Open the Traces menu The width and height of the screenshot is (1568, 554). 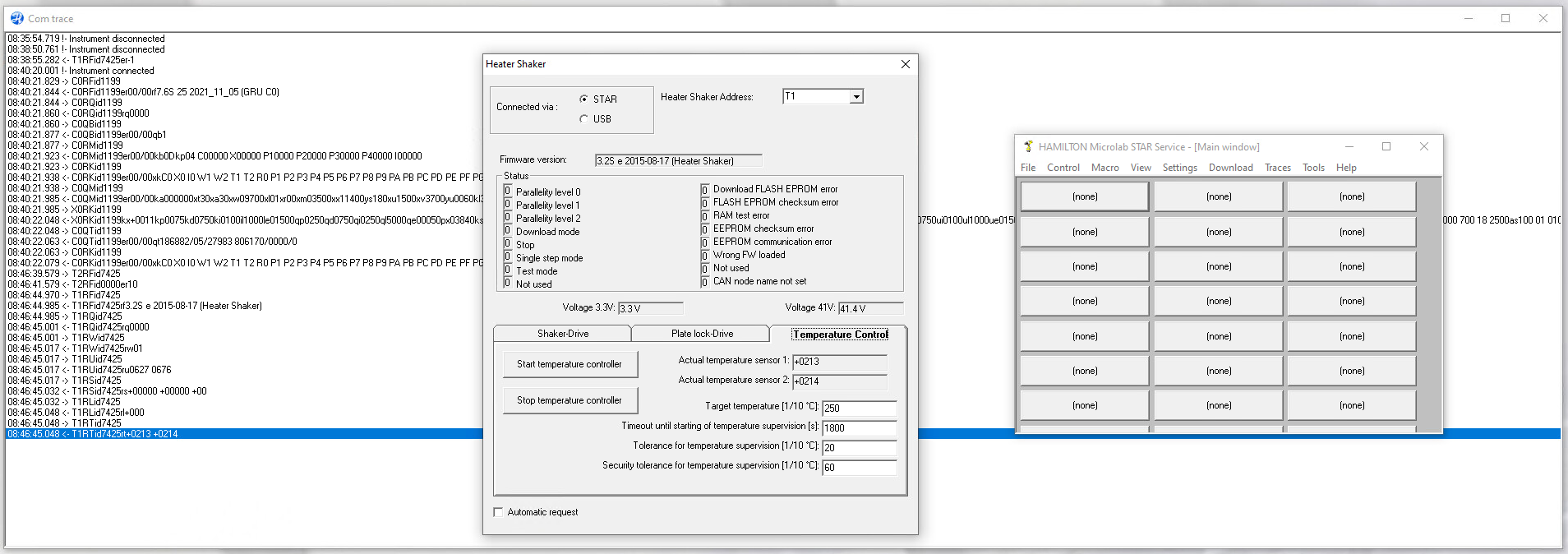coord(1277,168)
